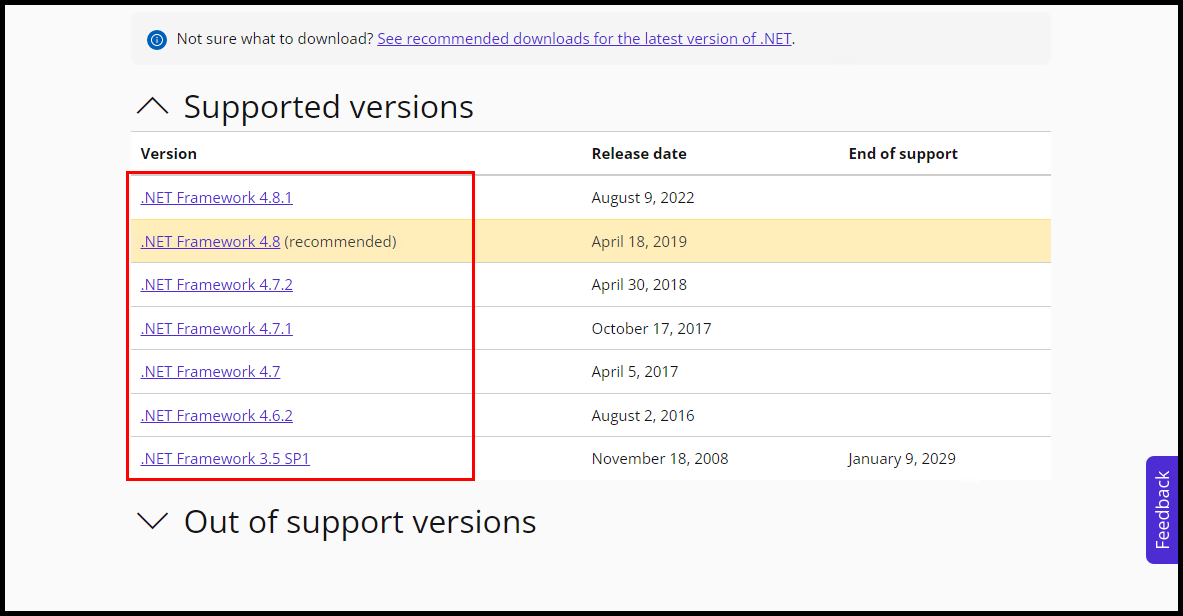Select the Version column header
The width and height of the screenshot is (1183, 616).
click(168, 153)
